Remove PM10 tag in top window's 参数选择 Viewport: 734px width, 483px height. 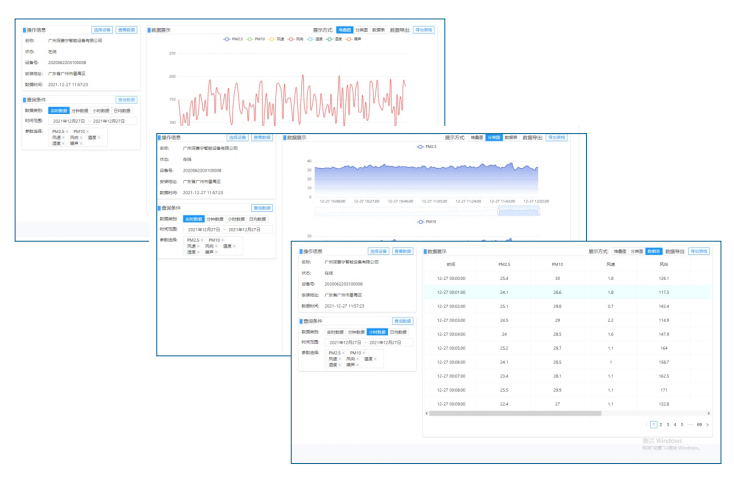89,131
